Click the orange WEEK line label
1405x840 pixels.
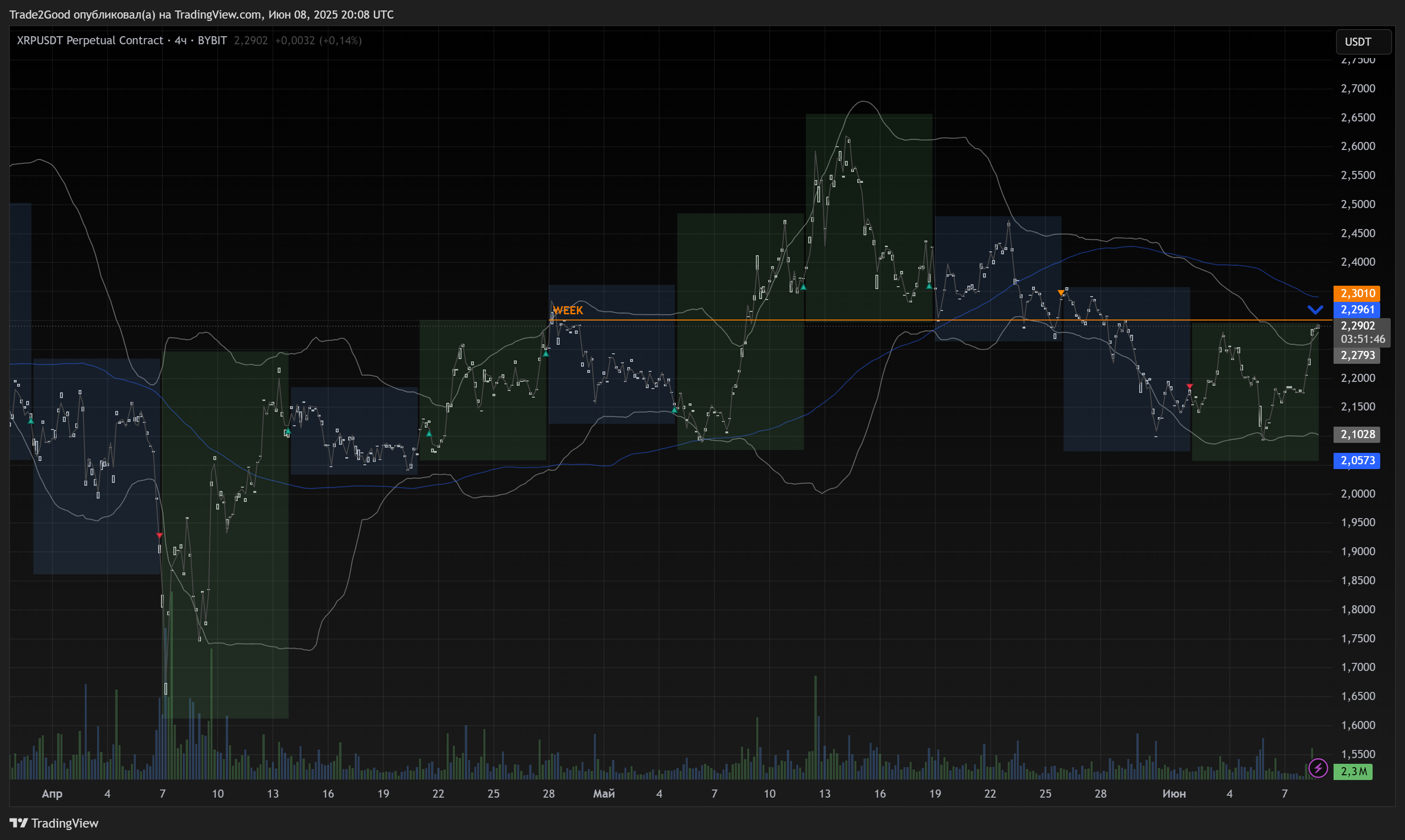[567, 310]
